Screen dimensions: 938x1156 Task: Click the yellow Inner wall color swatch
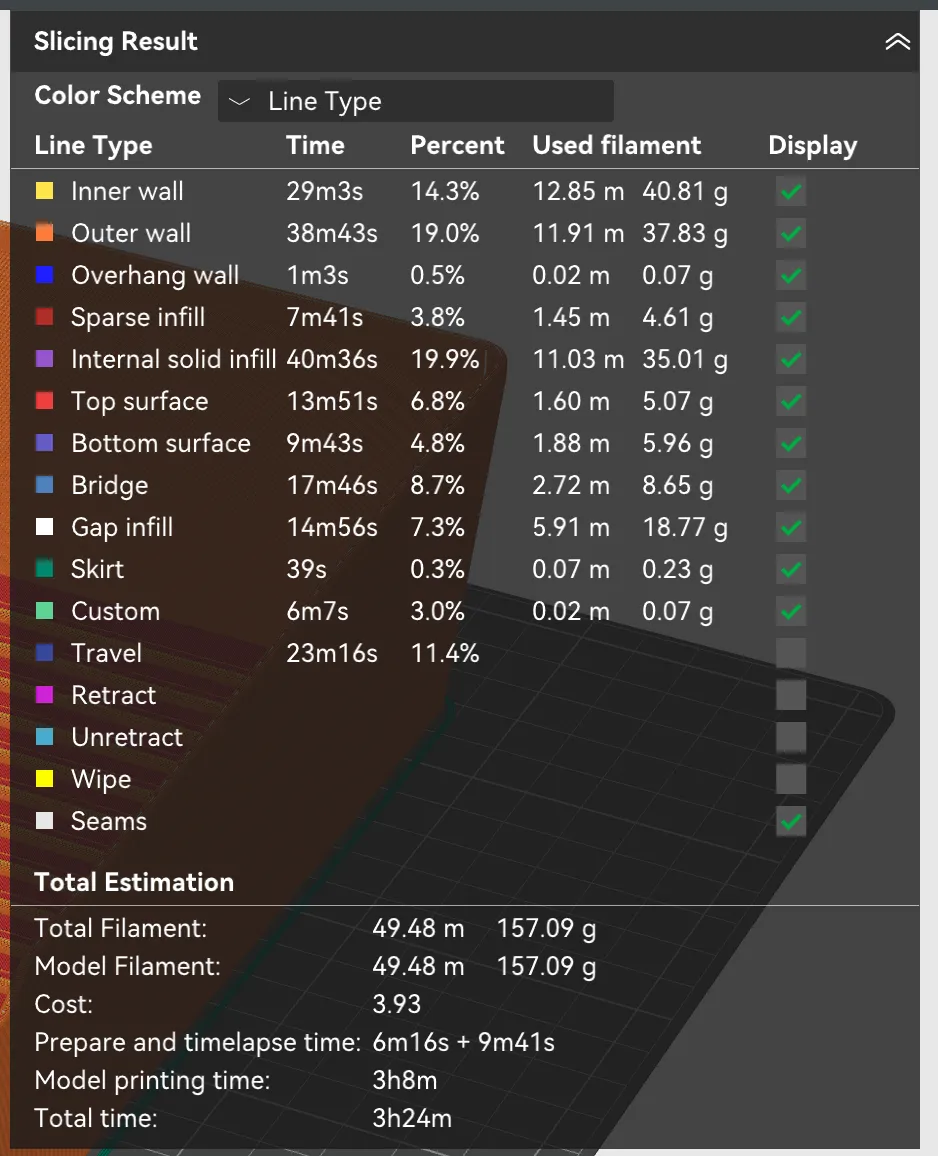44,191
